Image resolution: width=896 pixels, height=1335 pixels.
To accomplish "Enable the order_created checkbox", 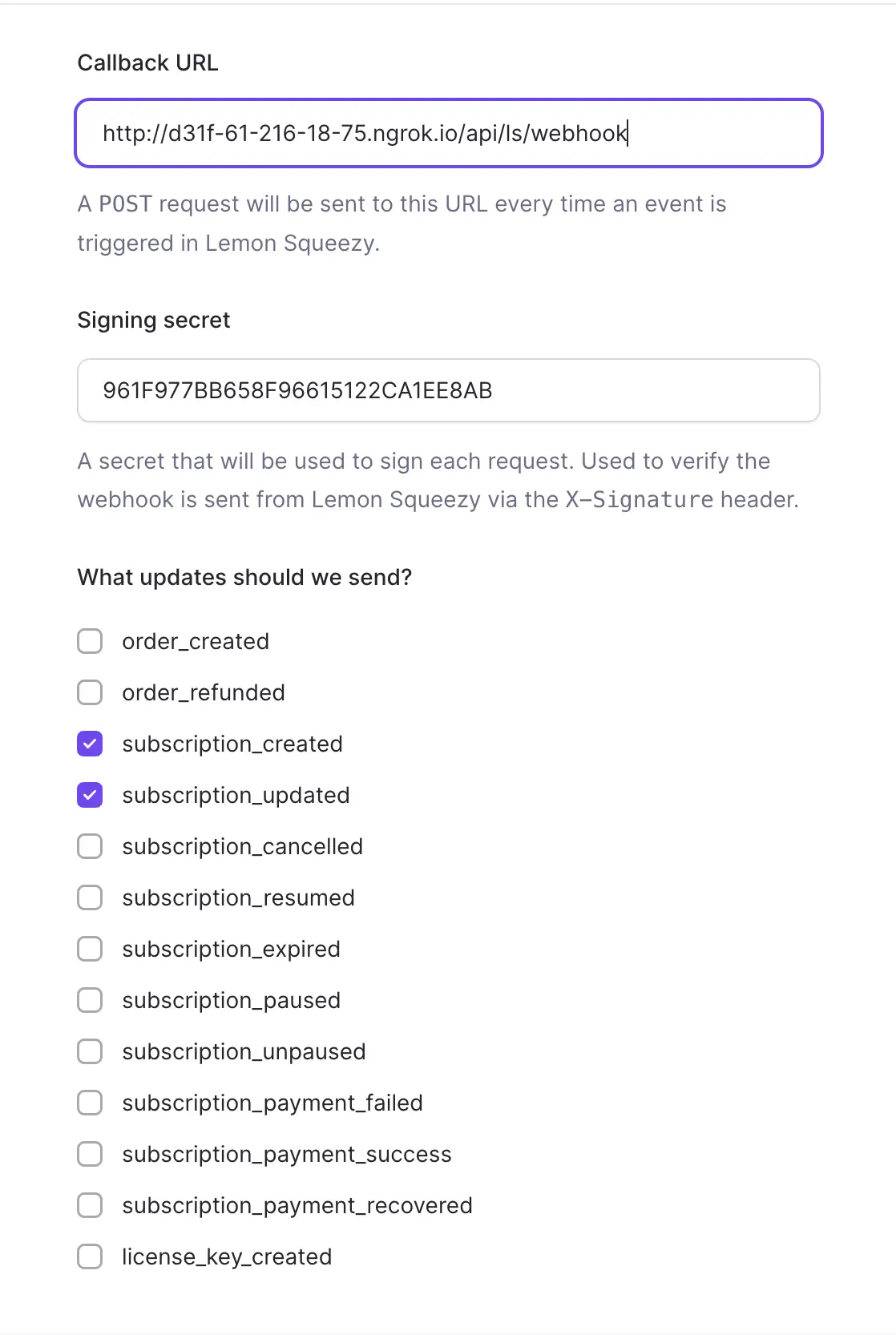I will (90, 641).
